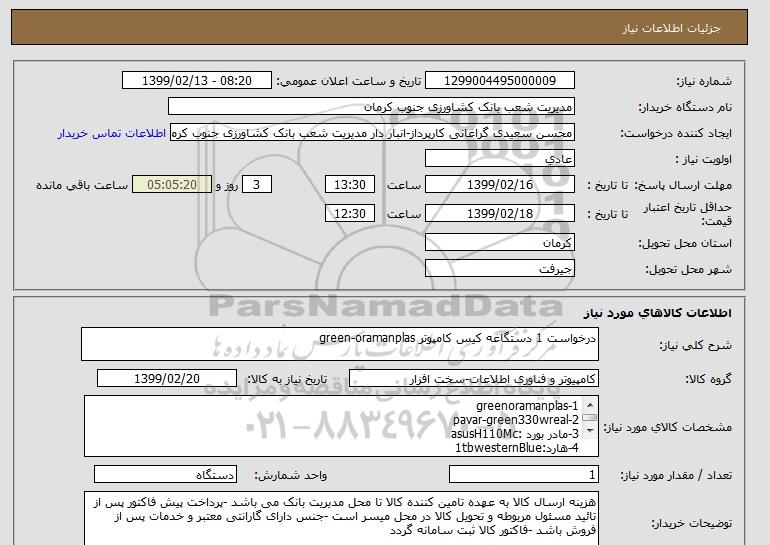The width and height of the screenshot is (770, 545).
Task: Select motherboard line asusH110Mc
Action: 515,434
